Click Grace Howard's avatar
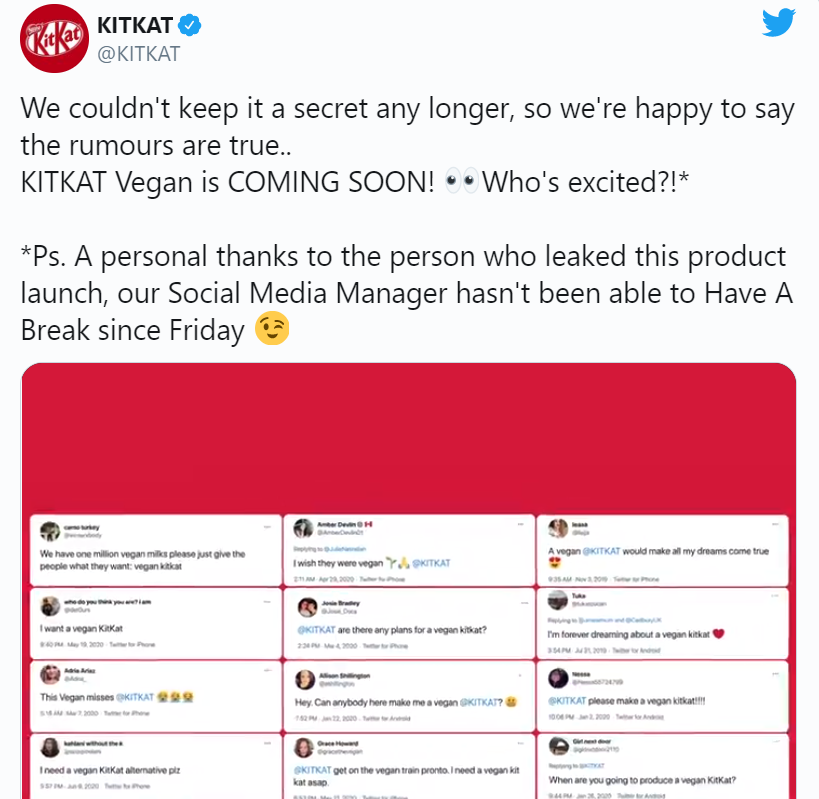Screen dimensions: 819x799 303,748
